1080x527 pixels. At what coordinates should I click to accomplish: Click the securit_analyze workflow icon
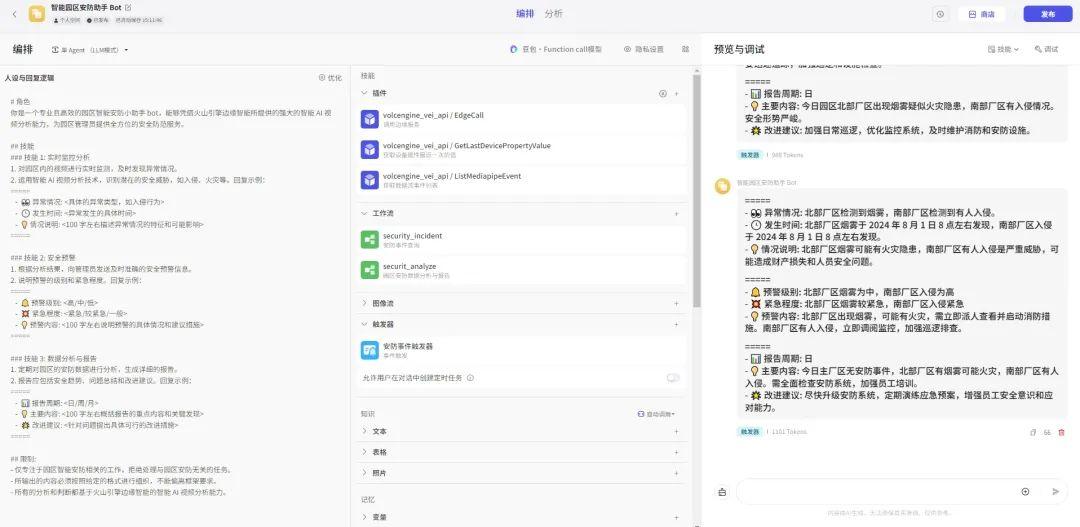[370, 270]
